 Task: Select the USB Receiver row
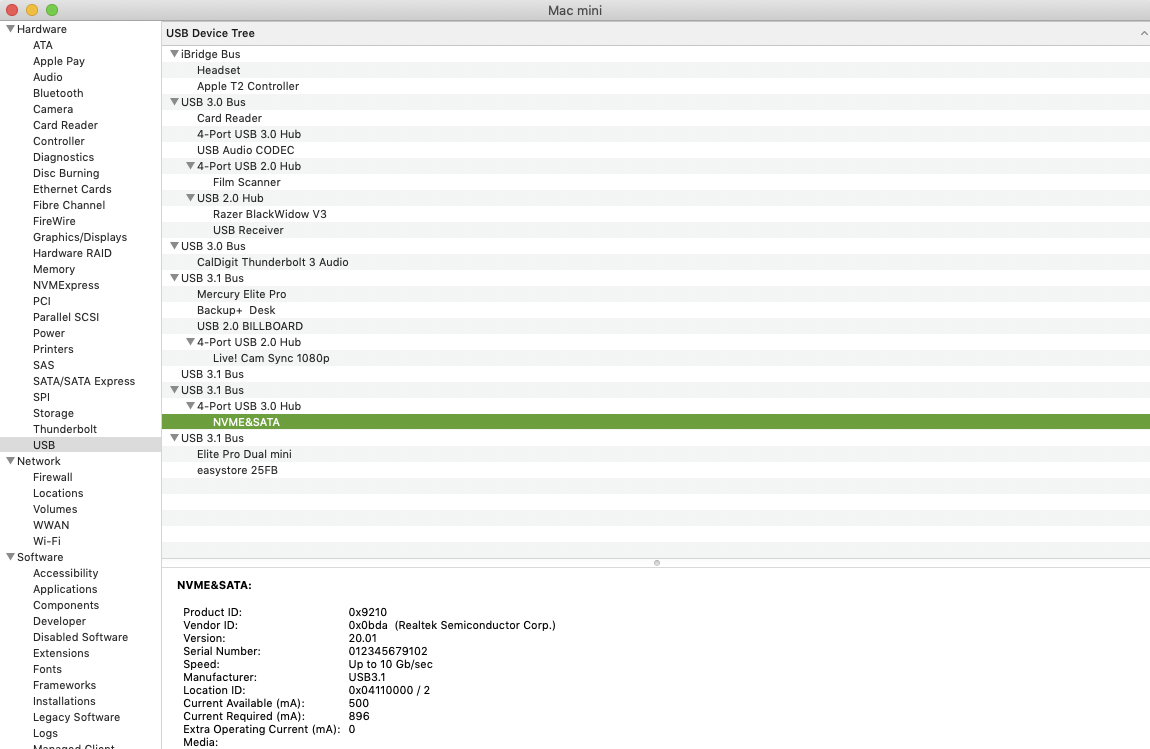coord(656,230)
